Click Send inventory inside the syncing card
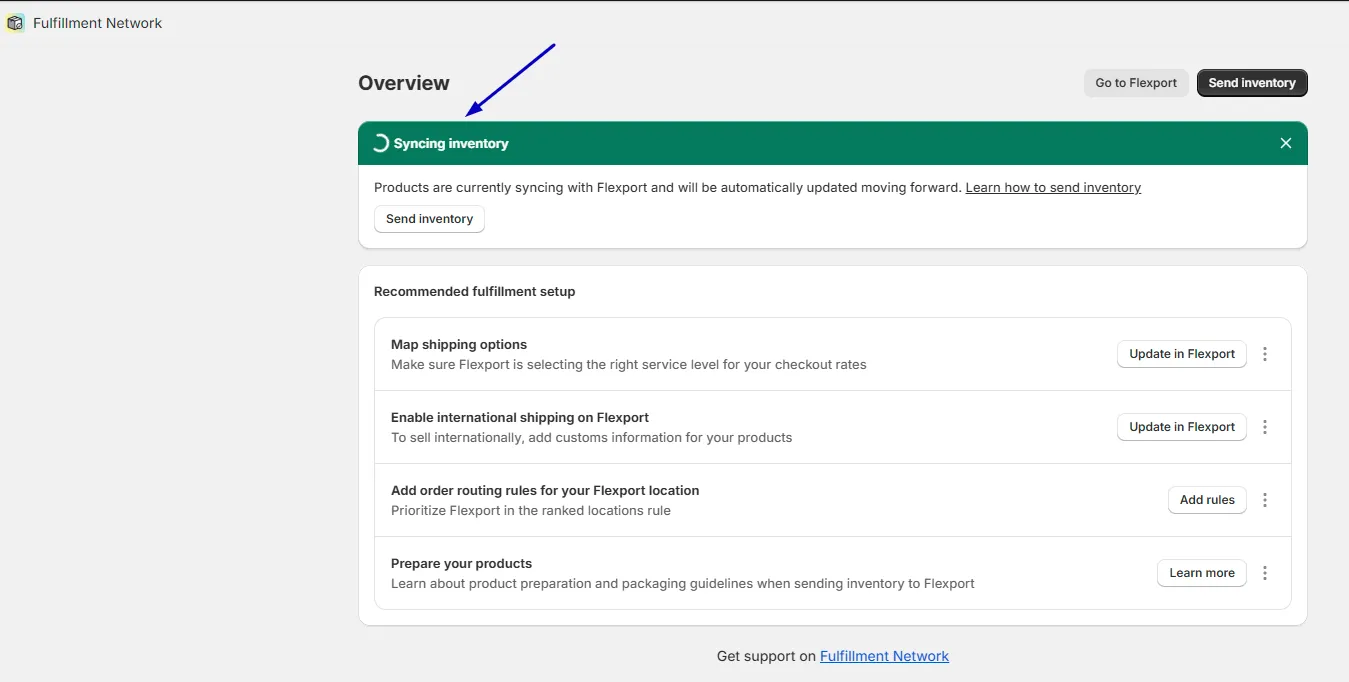Image resolution: width=1349 pixels, height=682 pixels. 429,219
